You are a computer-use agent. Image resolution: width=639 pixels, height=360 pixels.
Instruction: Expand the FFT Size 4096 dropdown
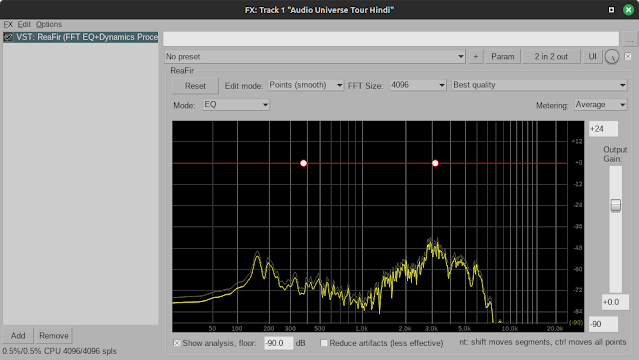(418, 85)
